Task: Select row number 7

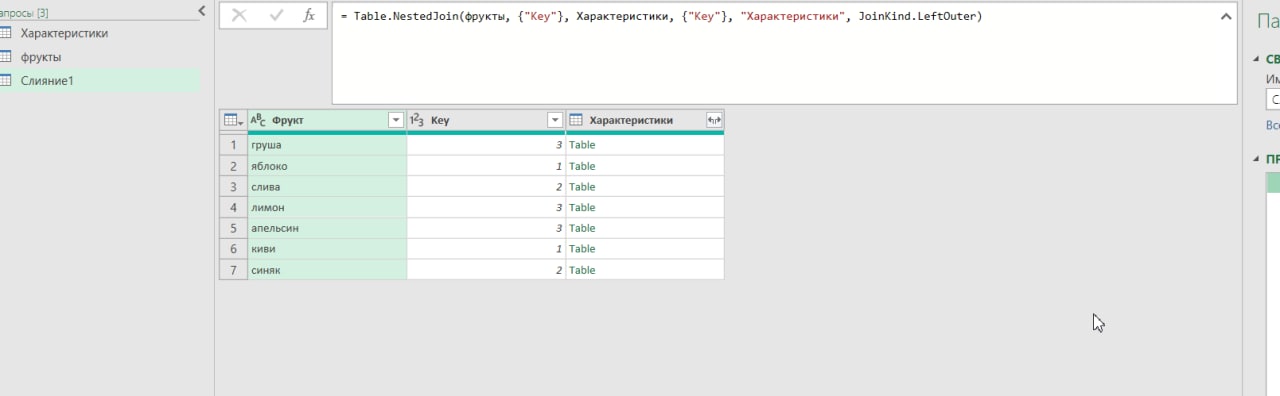Action: [x=233, y=270]
